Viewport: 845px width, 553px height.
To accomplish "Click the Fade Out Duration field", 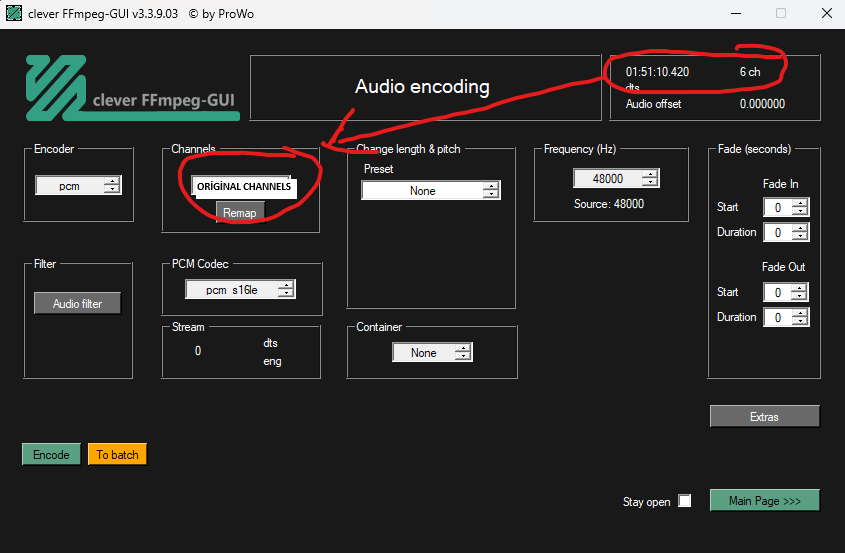I will tap(778, 317).
